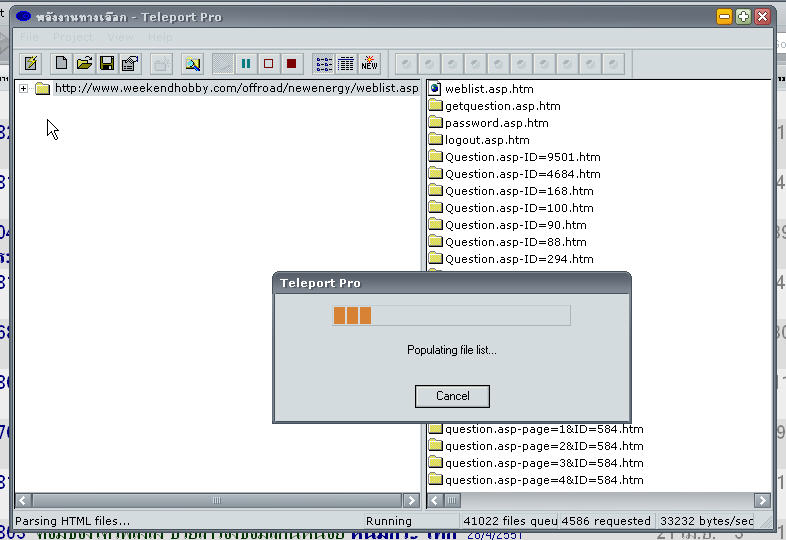
Task: Cancel the Populating file list dialog
Action: point(452,396)
